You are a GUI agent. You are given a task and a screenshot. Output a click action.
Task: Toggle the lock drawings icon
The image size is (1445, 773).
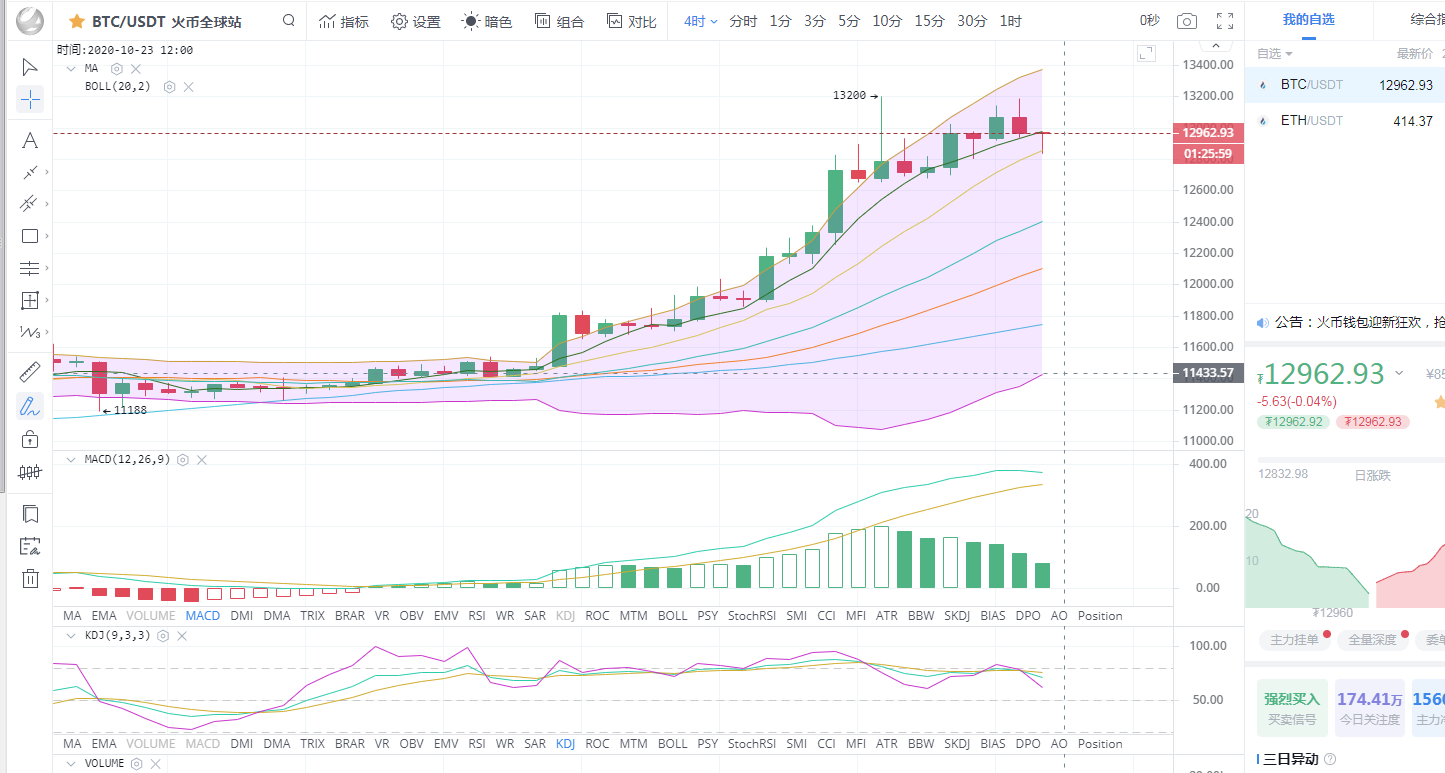tap(30, 439)
